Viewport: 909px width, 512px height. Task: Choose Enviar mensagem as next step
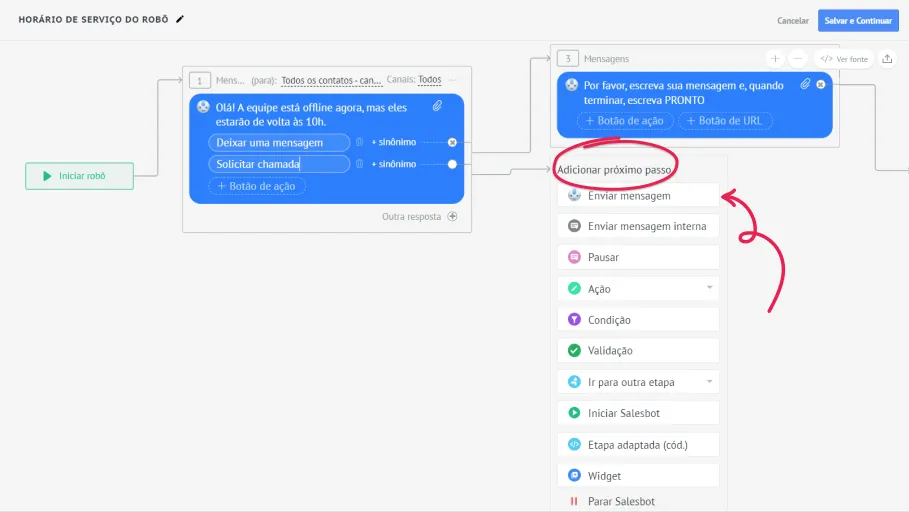pyautogui.click(x=638, y=195)
